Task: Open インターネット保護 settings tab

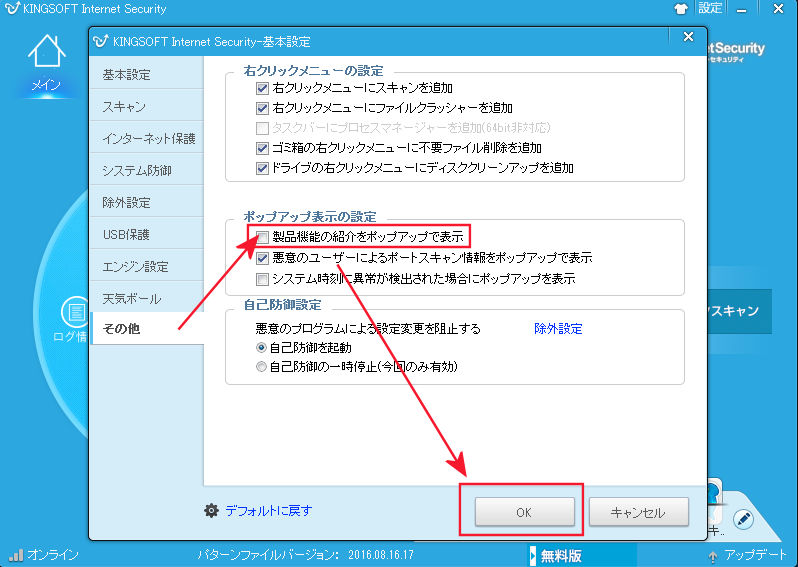Action: pos(147,138)
